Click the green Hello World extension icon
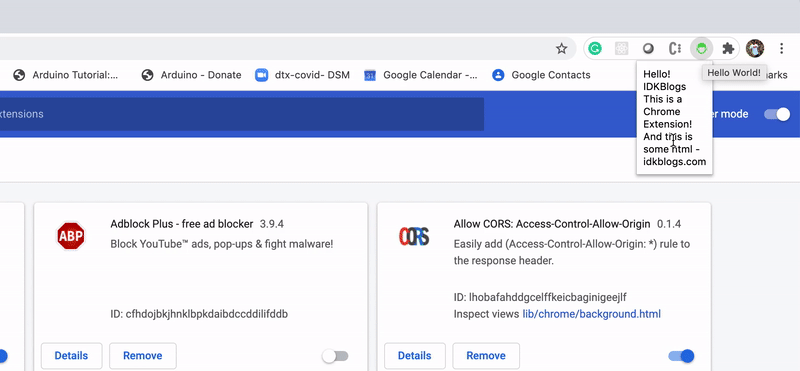The image size is (800, 371). [x=702, y=48]
